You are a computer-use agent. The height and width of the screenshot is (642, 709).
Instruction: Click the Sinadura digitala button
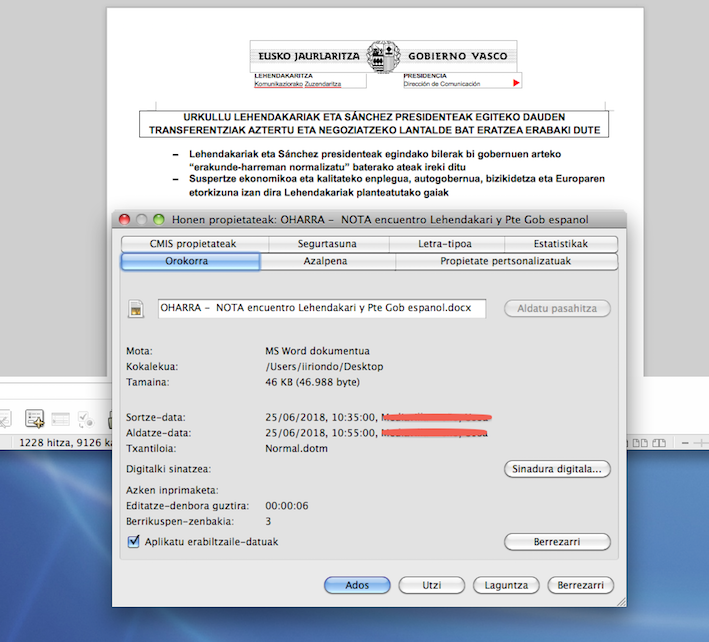click(x=556, y=468)
